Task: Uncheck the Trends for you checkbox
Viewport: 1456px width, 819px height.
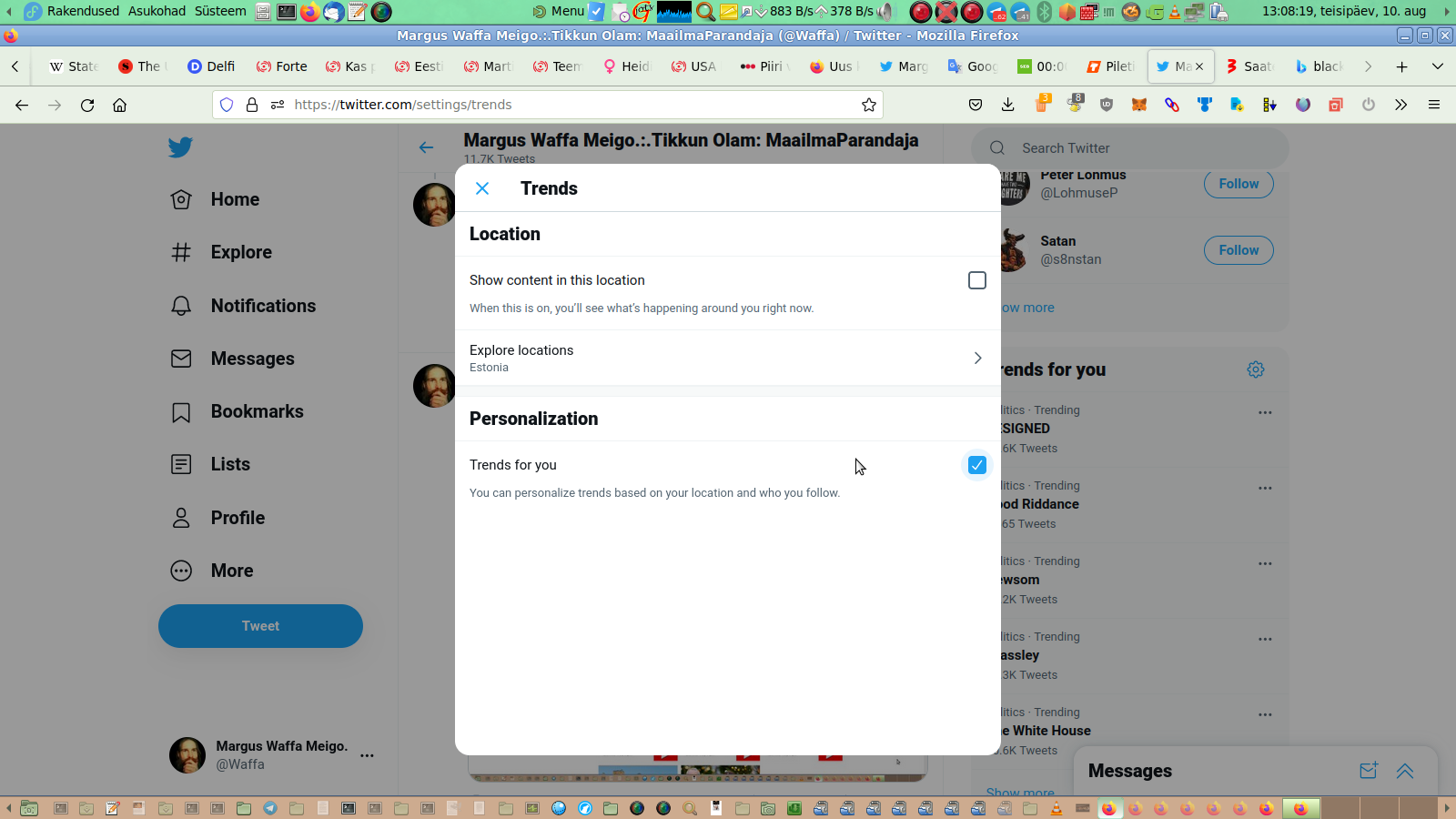Action: [x=977, y=465]
